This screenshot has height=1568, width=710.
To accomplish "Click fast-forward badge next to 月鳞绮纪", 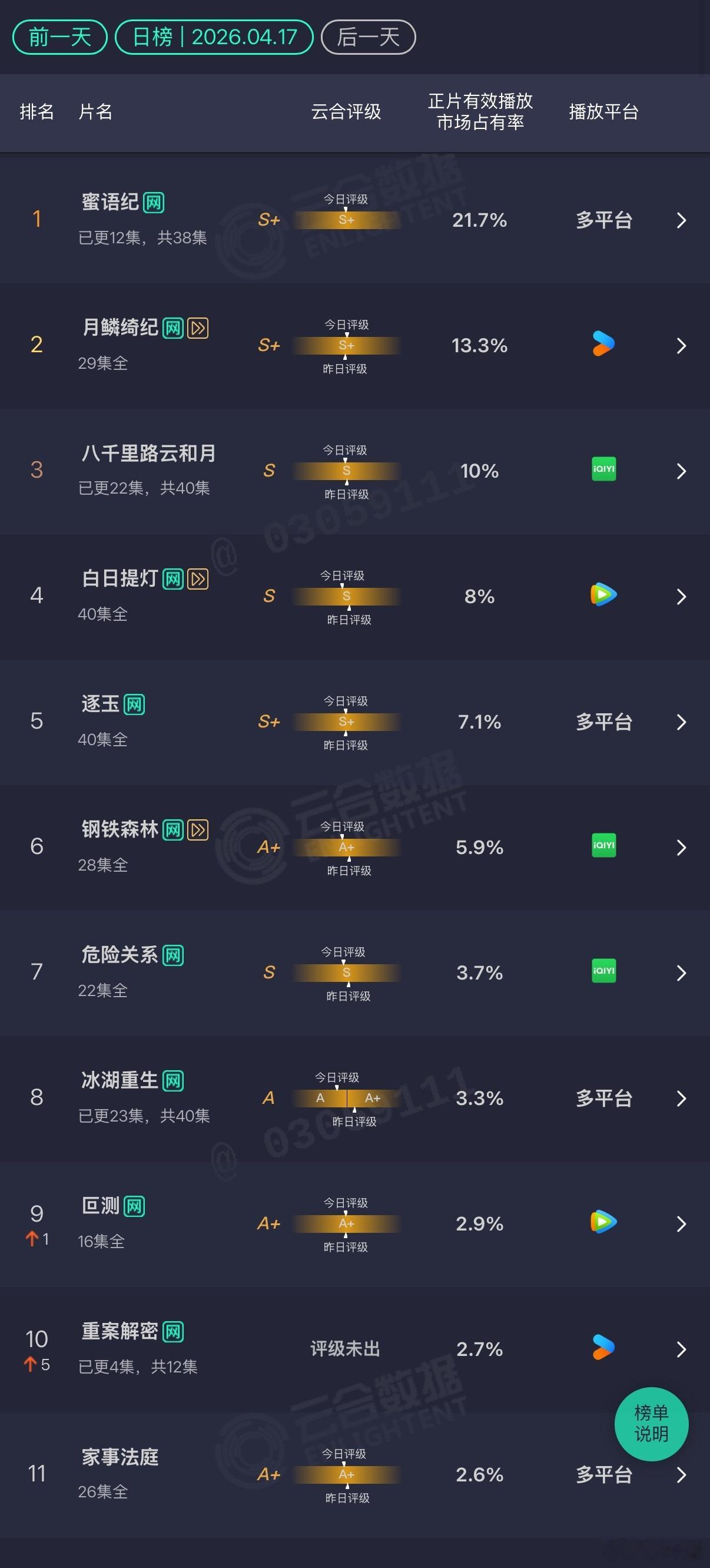I will click(198, 328).
